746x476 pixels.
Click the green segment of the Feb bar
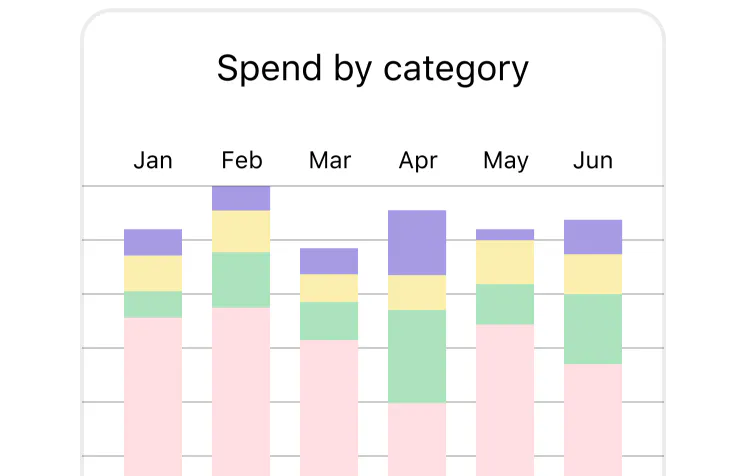click(241, 279)
